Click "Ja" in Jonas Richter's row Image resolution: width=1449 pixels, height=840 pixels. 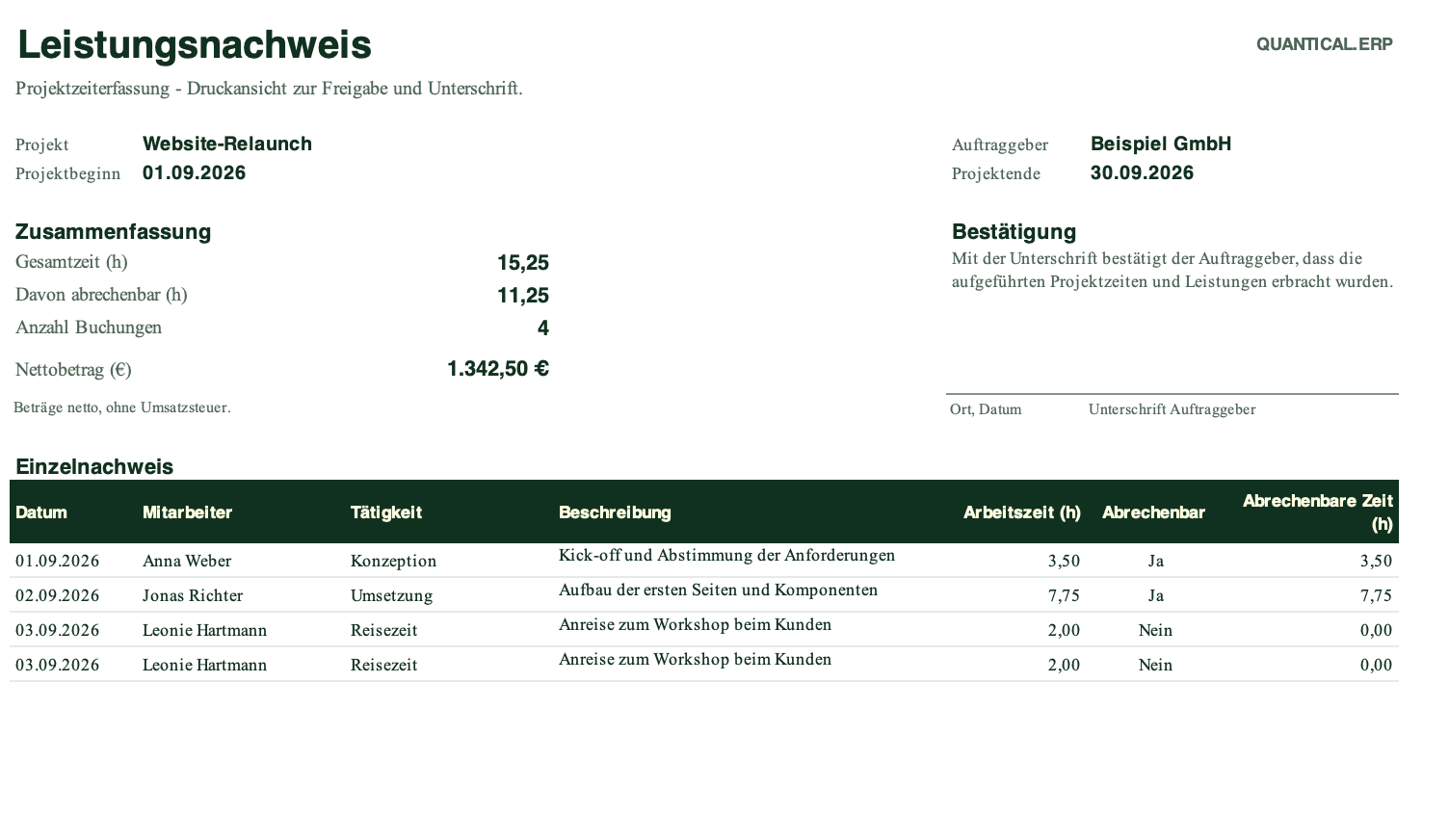coord(1155,595)
